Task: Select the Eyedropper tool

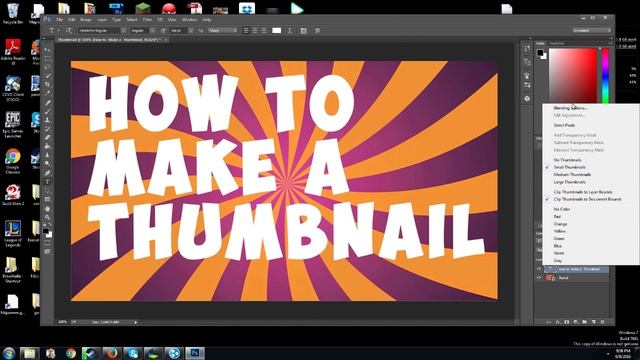Action: [x=47, y=93]
